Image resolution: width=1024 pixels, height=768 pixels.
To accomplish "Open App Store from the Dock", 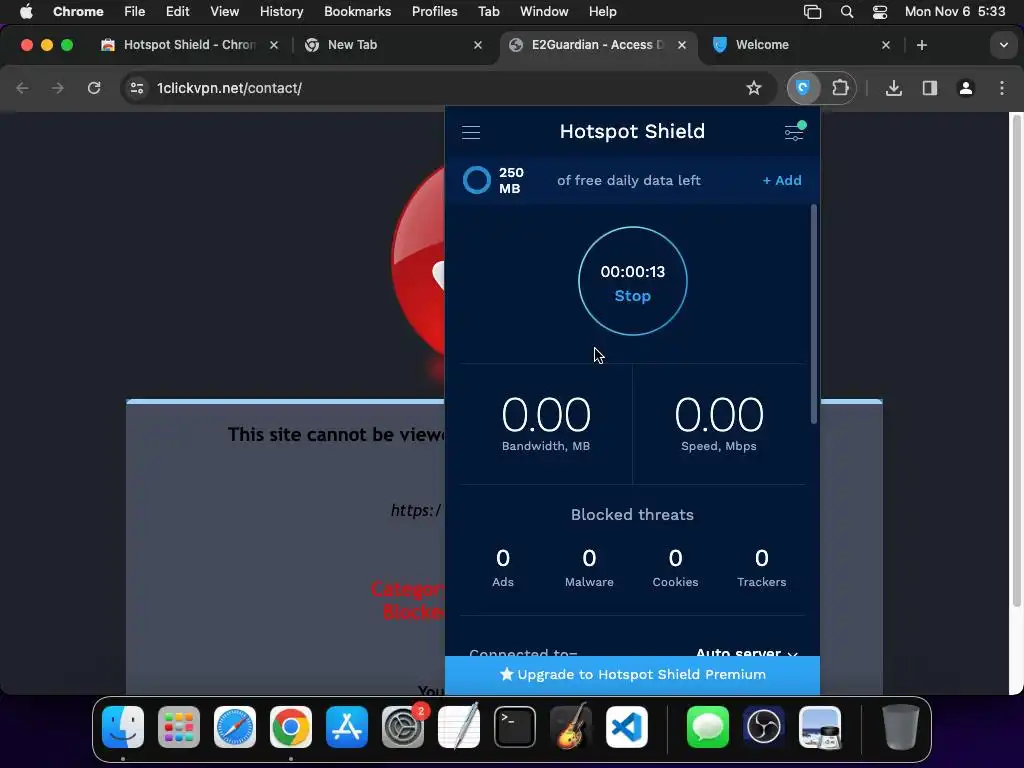I will (x=347, y=727).
